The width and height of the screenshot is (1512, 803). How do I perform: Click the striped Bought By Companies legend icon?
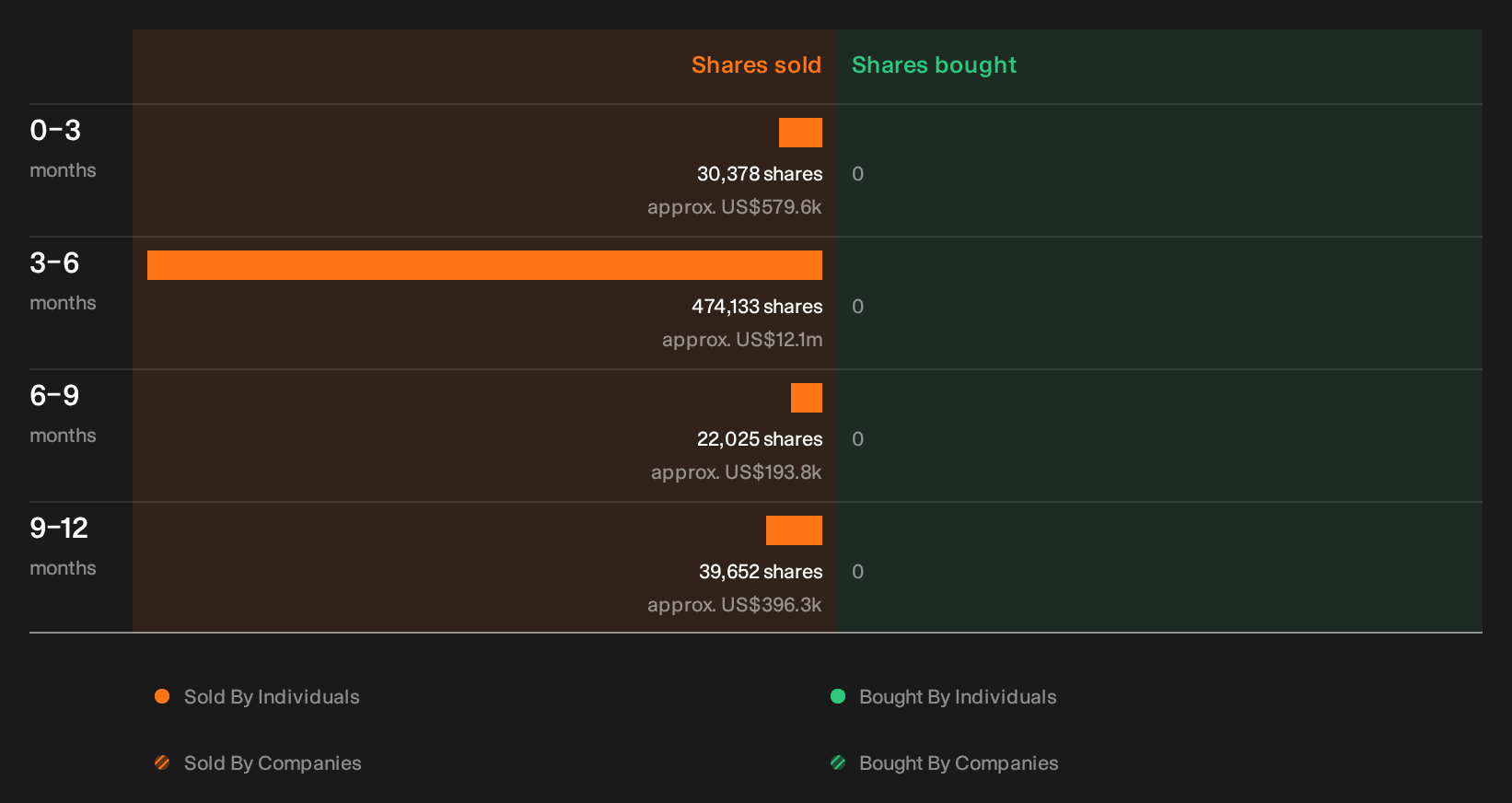[838, 762]
